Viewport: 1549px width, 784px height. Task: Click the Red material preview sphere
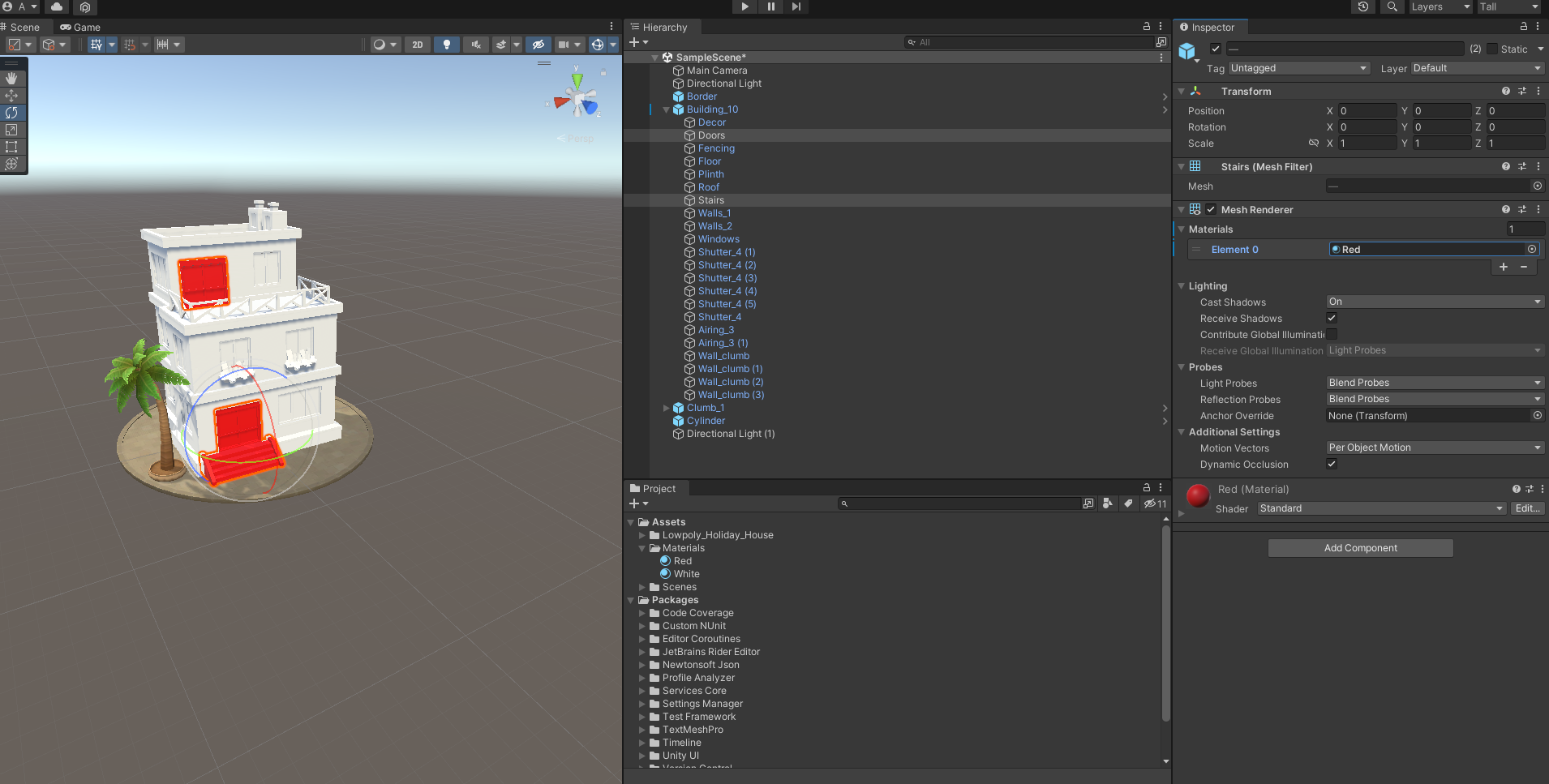click(x=1198, y=495)
